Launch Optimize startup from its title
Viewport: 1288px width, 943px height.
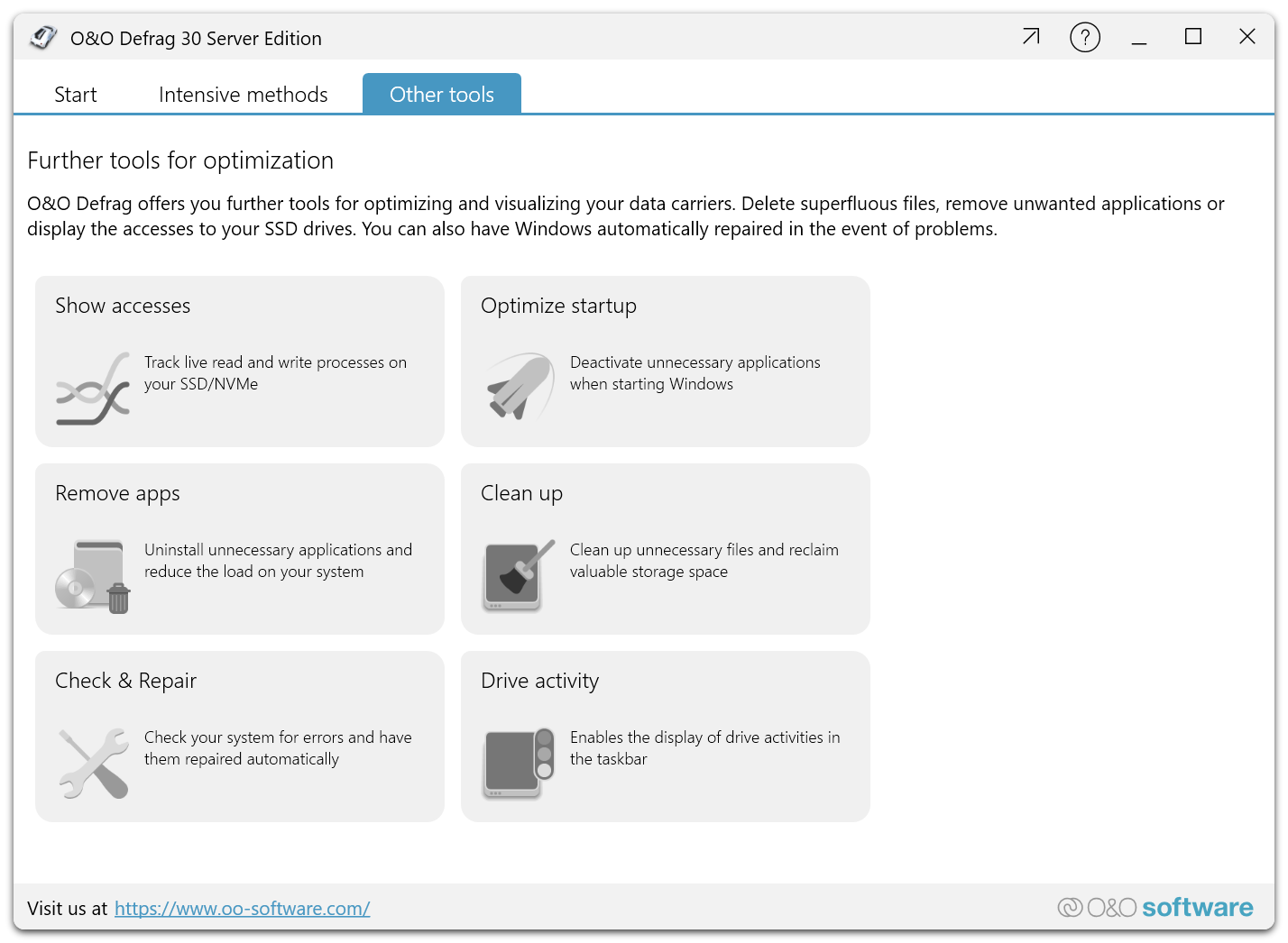[558, 306]
